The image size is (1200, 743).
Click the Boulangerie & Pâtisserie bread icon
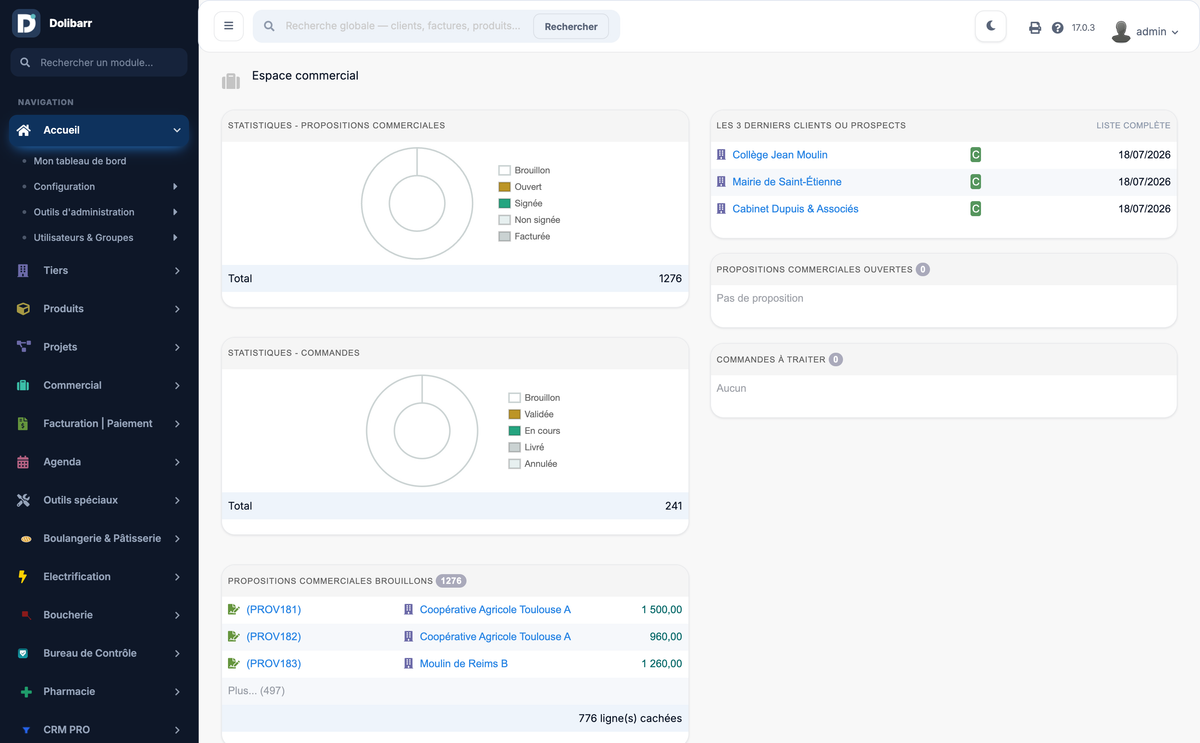point(25,539)
